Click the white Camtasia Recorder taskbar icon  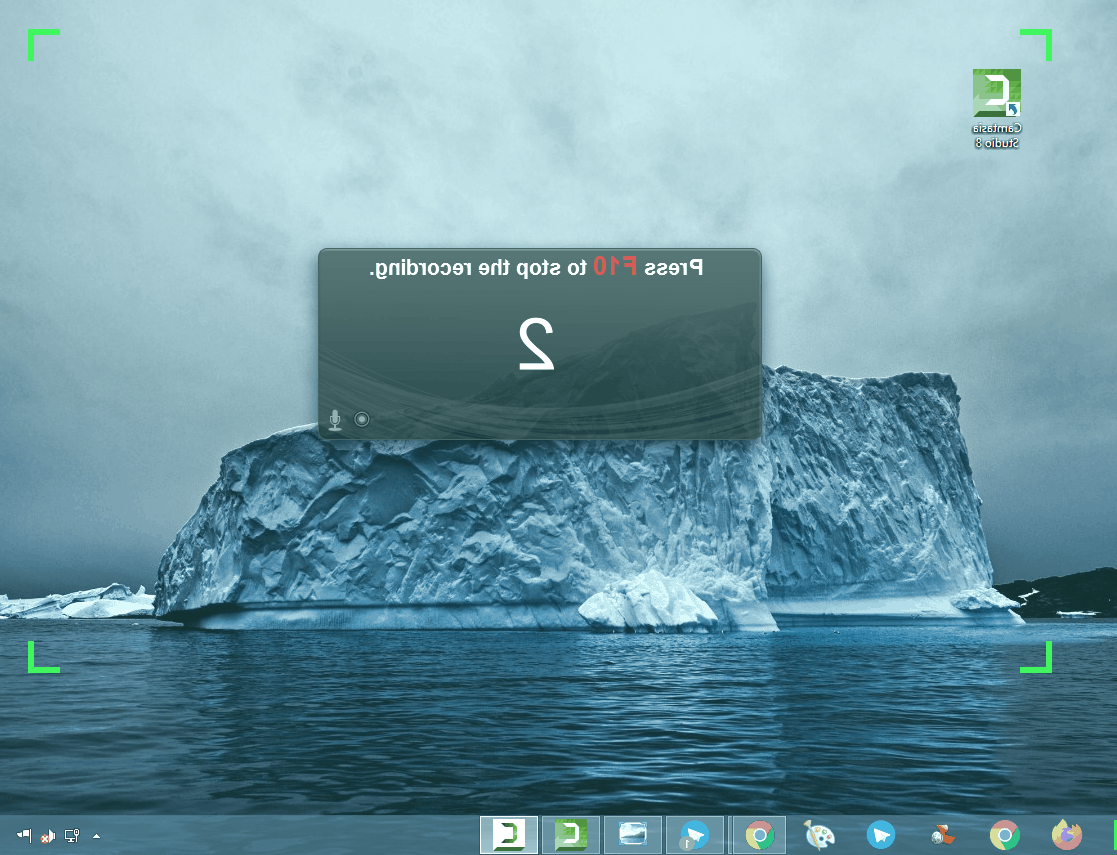509,834
